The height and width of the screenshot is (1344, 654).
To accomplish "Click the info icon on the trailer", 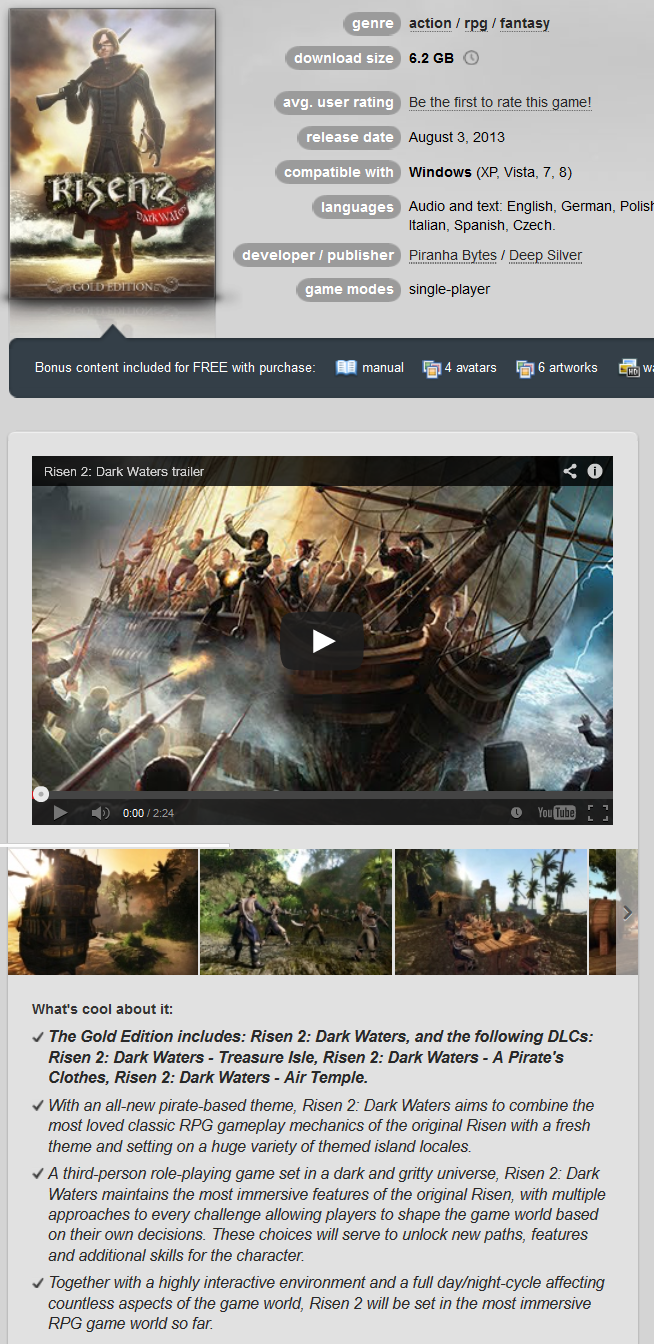I will coord(595,471).
